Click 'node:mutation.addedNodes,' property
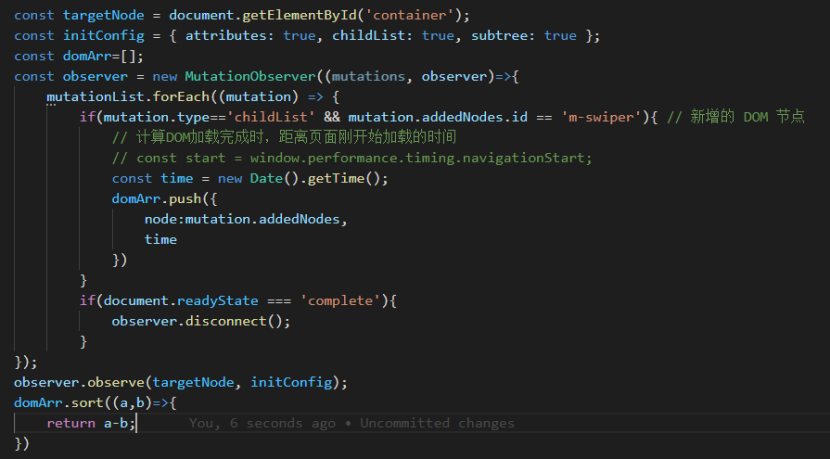Viewport: 830px width, 459px height. point(246,219)
